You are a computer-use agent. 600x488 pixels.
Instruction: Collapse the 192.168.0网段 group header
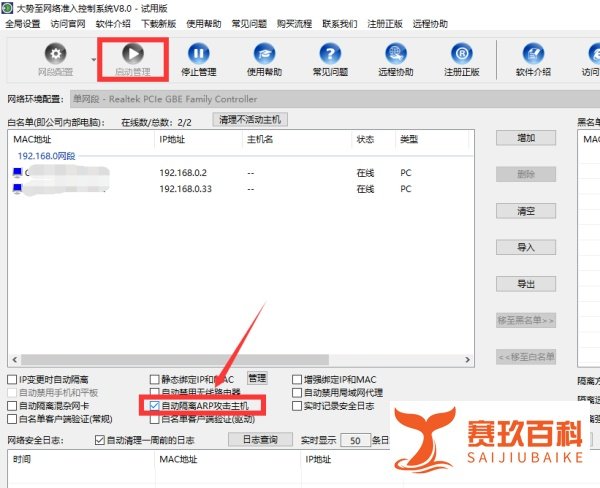pyautogui.click(x=46, y=156)
